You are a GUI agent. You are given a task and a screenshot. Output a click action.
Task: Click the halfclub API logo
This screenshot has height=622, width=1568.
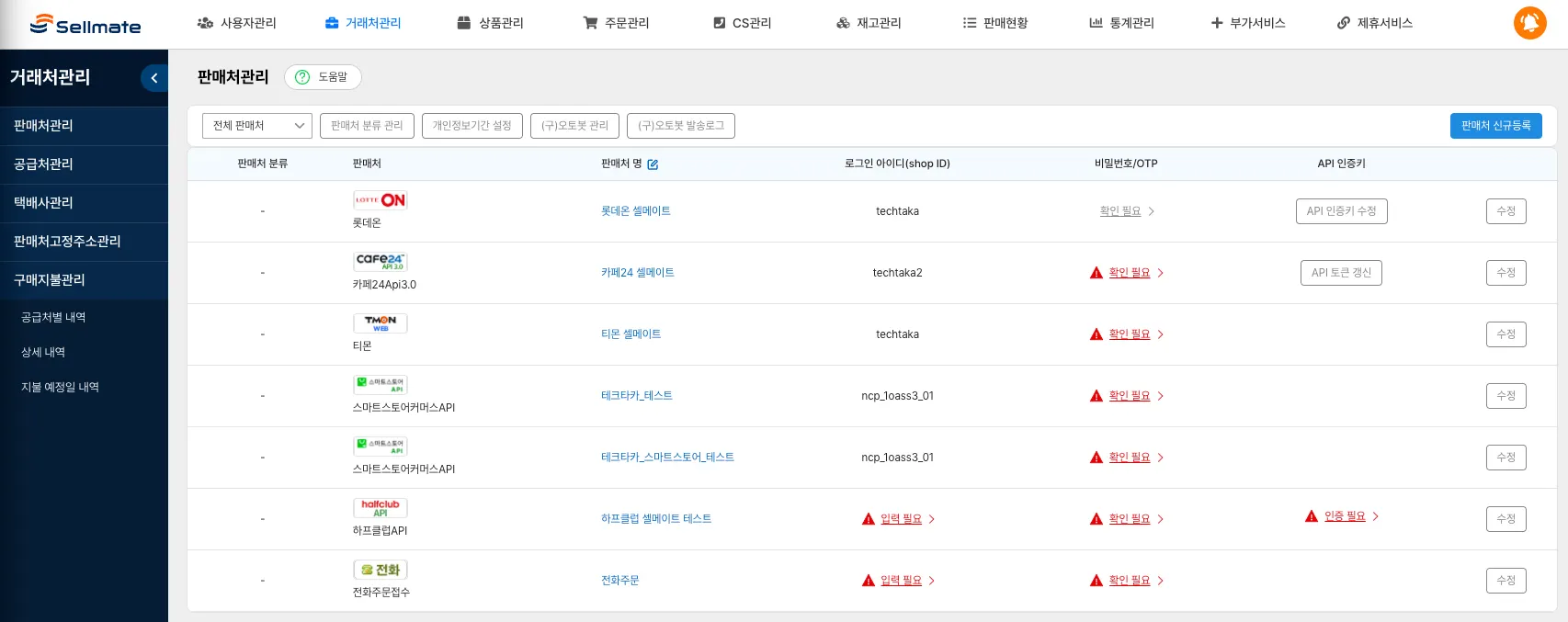point(381,508)
